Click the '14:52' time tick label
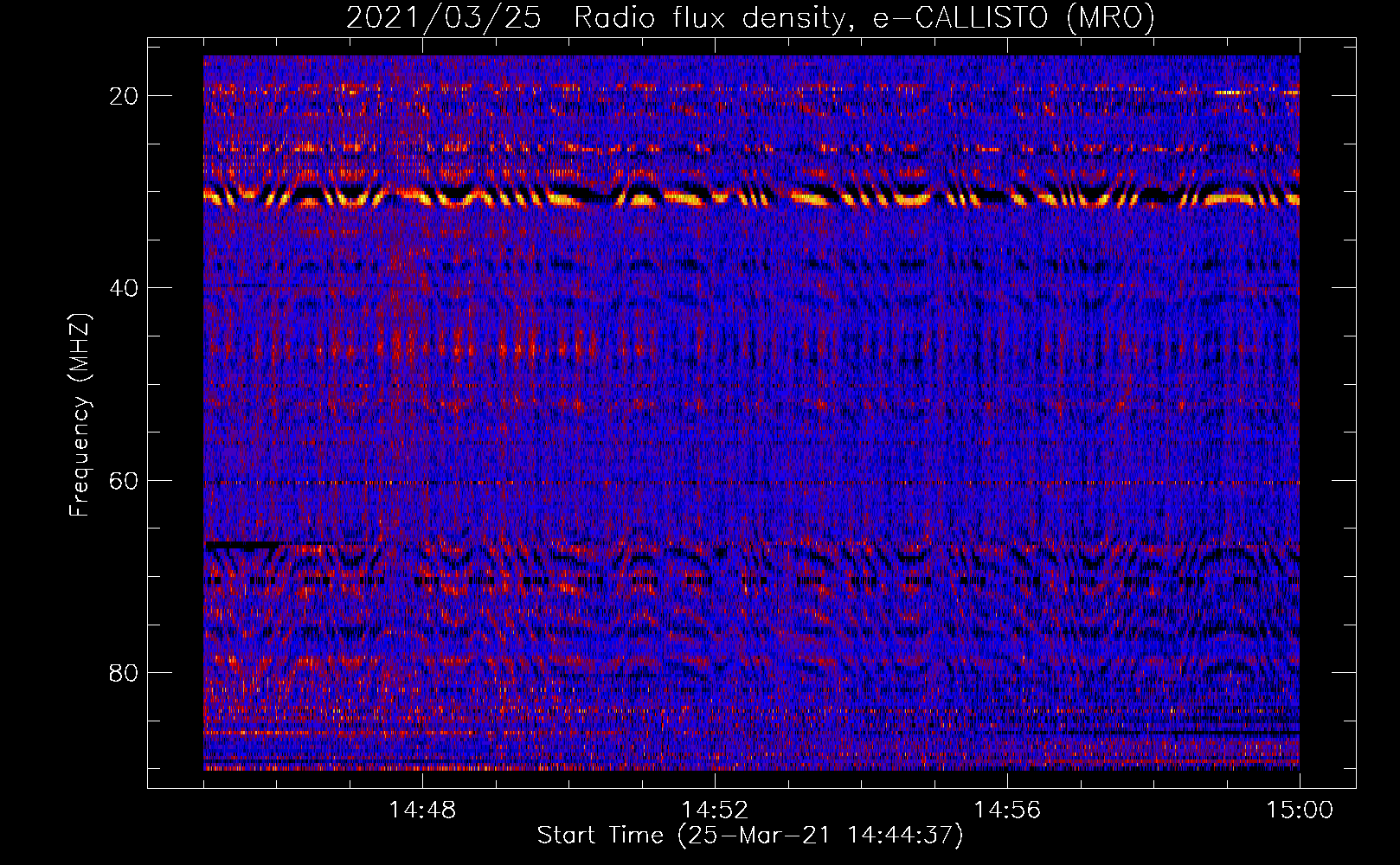Image resolution: width=1400 pixels, height=865 pixels. coord(715,811)
